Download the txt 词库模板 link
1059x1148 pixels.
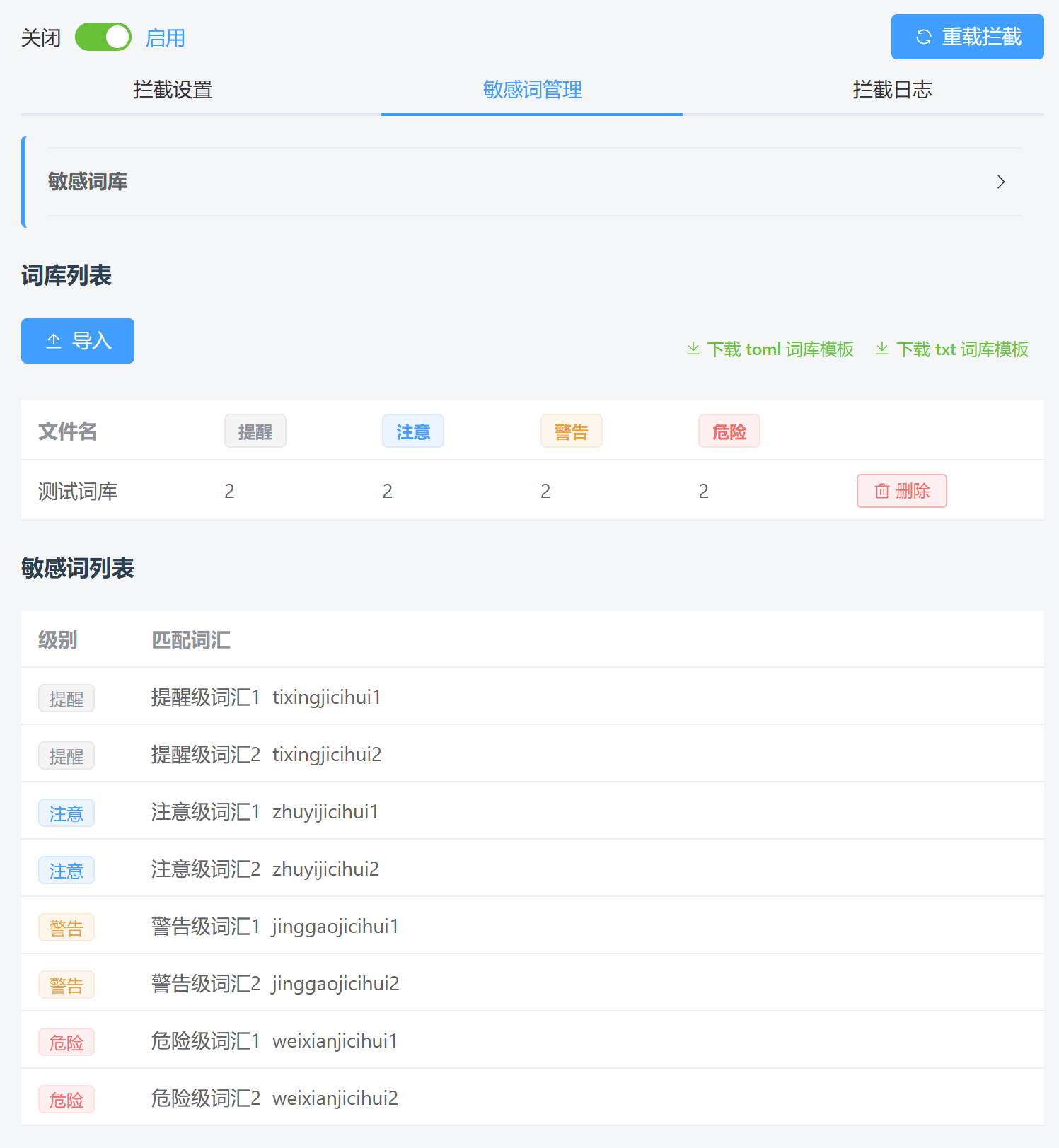(962, 349)
